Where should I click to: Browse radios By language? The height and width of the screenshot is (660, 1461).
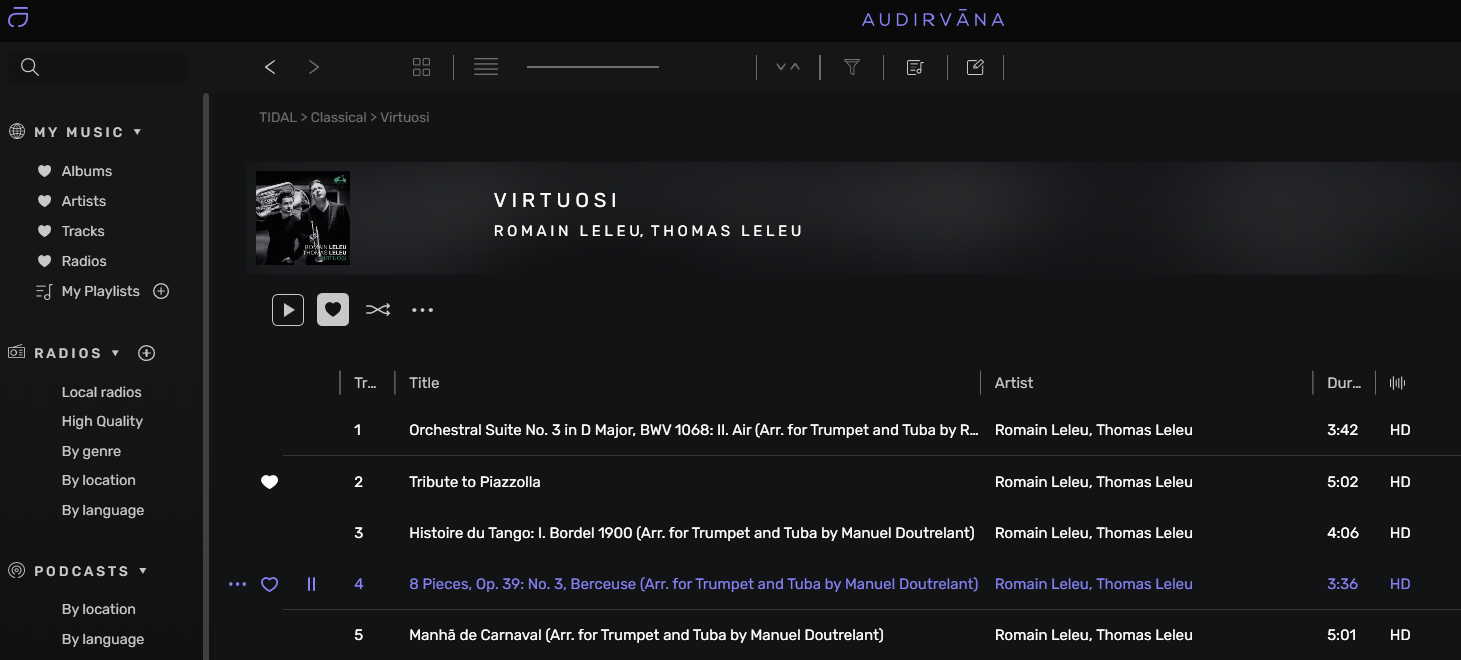pos(103,510)
